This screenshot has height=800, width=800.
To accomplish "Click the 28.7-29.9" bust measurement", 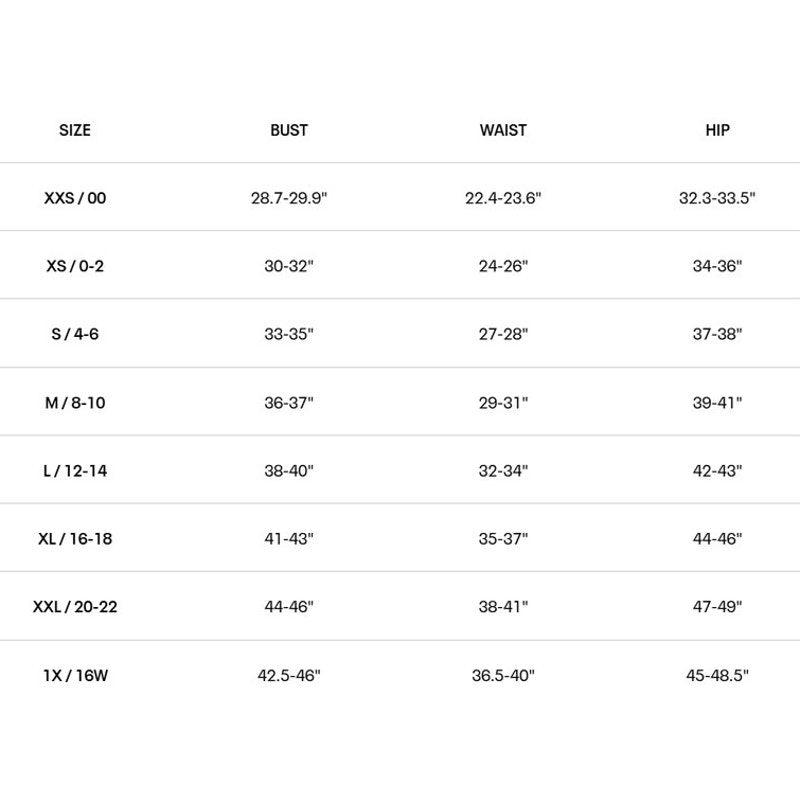I will point(289,198).
